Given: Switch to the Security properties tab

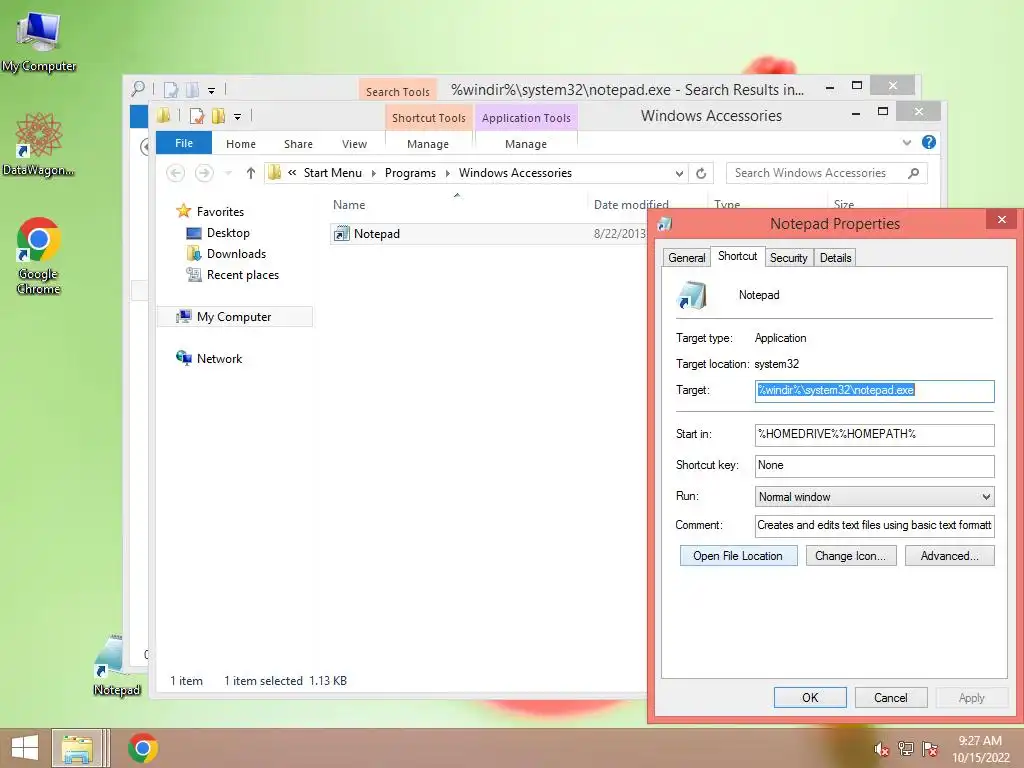Looking at the screenshot, I should coord(788,258).
